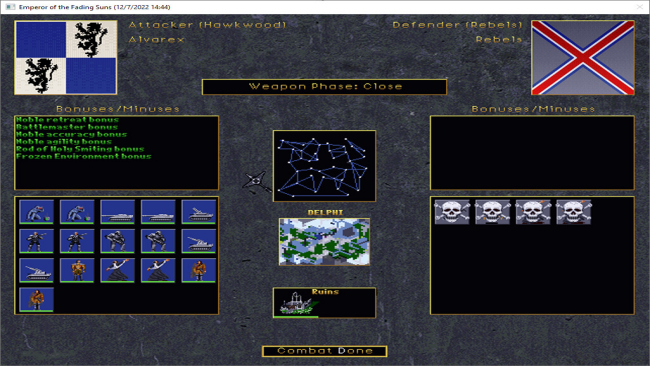Viewport: 650px width, 366px height.
Task: Select the Frozen Environment bonus entry
Action: 84,156
